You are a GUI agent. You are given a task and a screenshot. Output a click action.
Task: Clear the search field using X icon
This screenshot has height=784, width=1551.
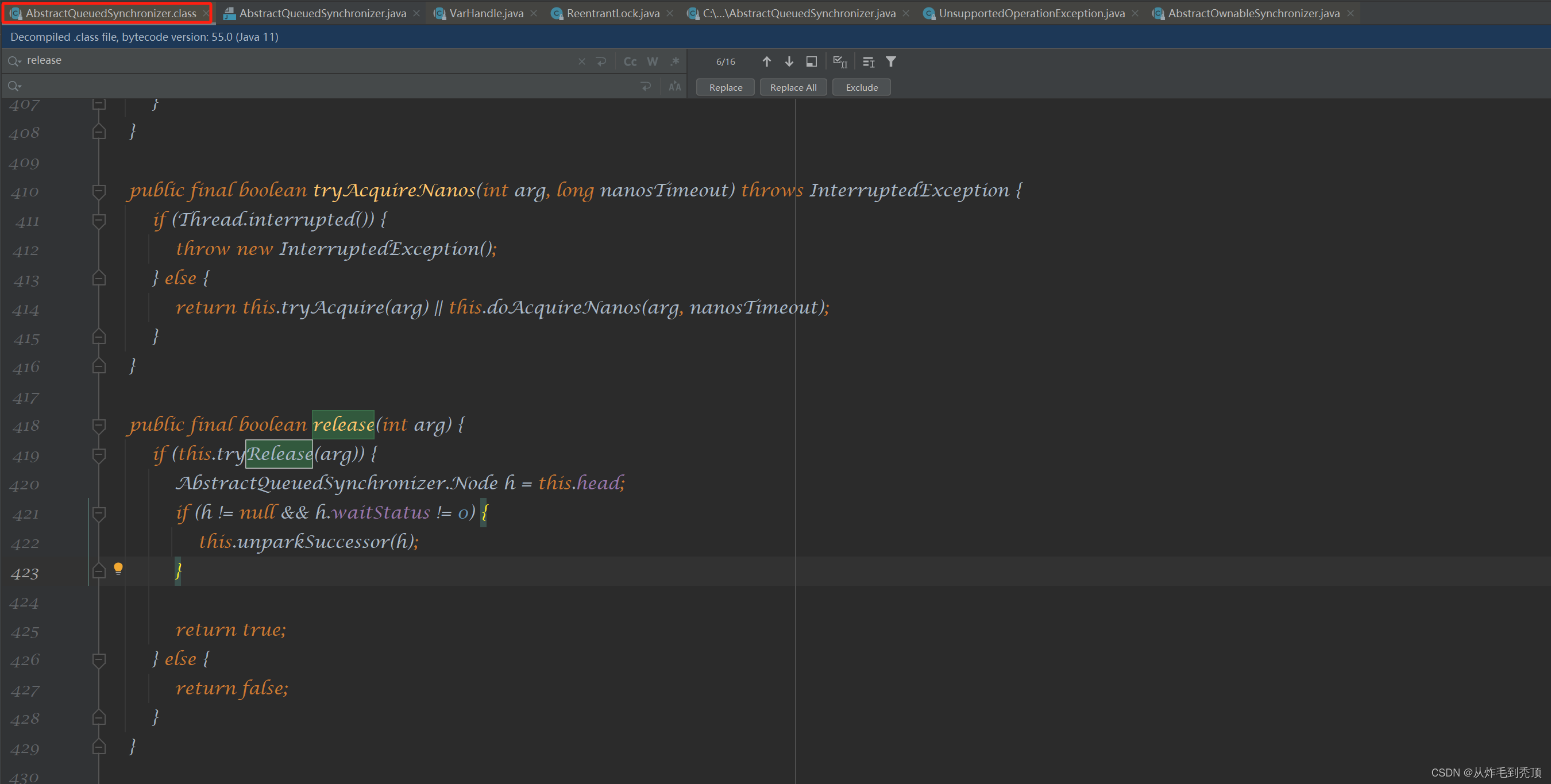point(581,61)
